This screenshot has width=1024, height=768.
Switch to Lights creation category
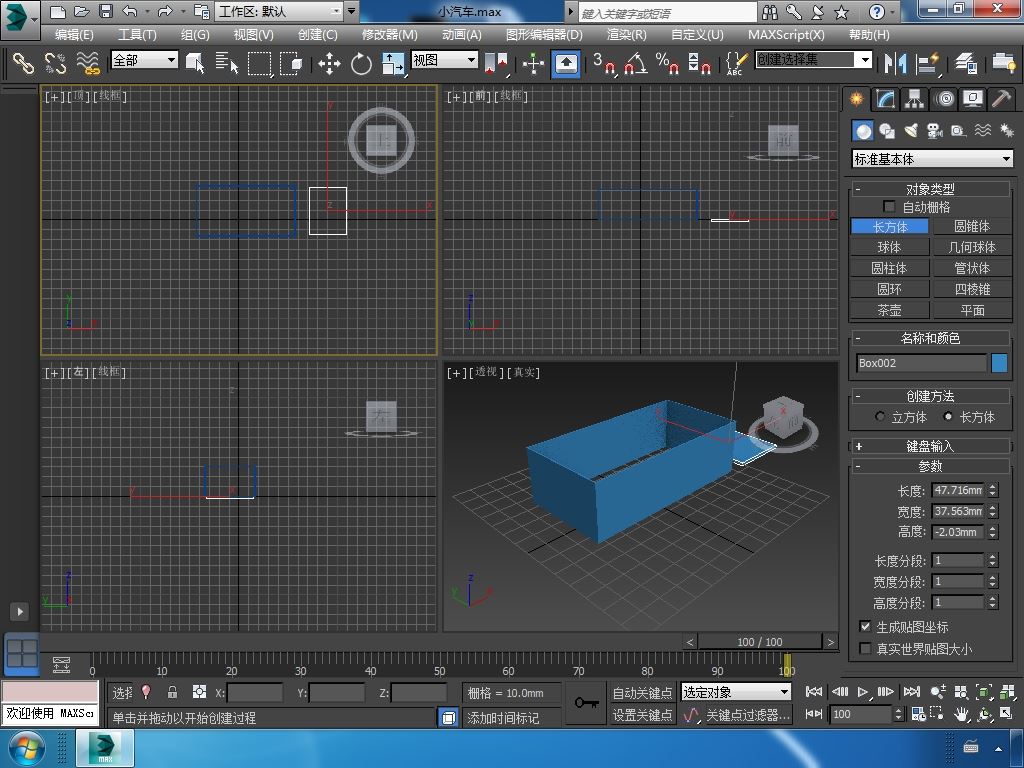911,131
